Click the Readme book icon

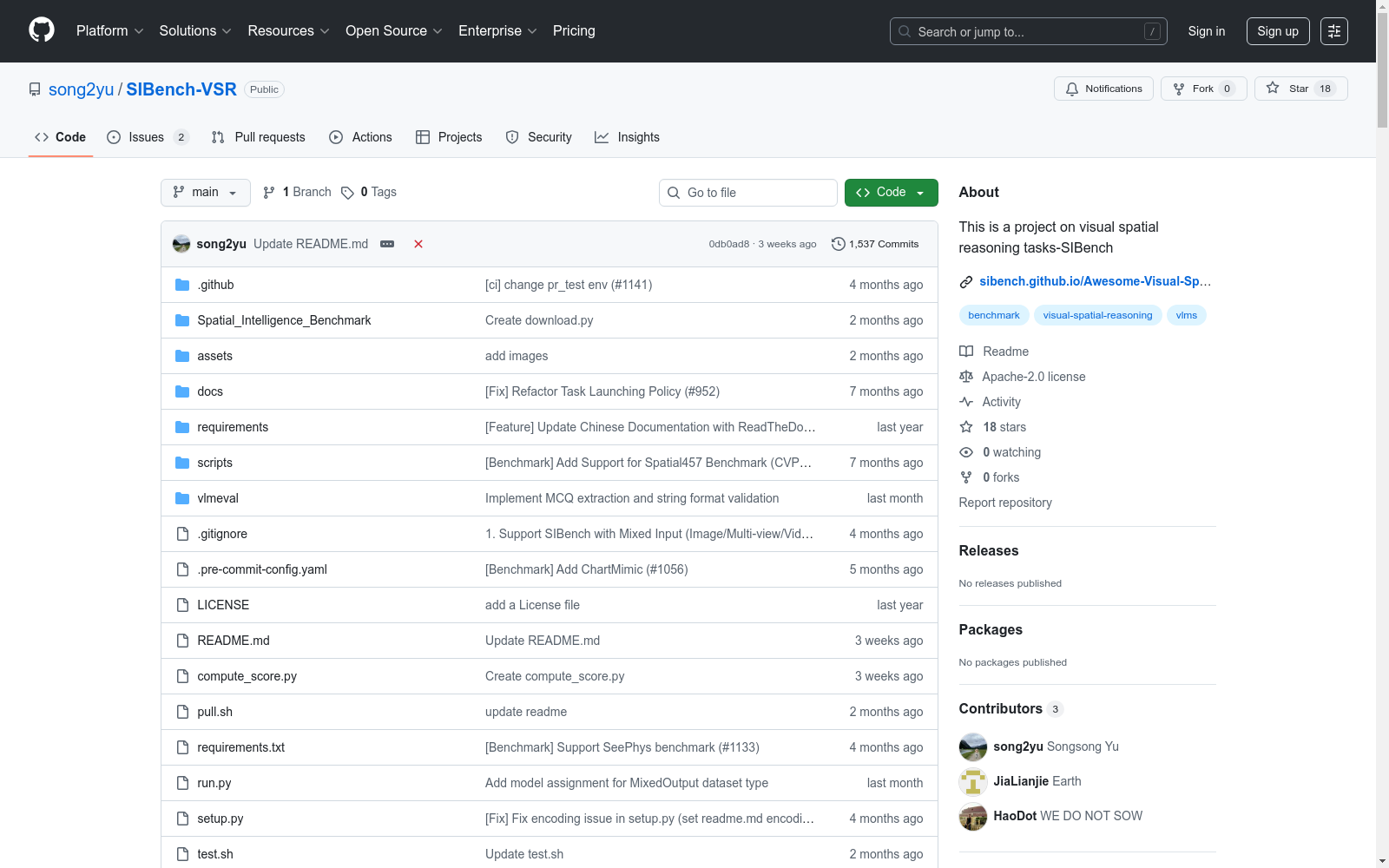pyautogui.click(x=966, y=352)
